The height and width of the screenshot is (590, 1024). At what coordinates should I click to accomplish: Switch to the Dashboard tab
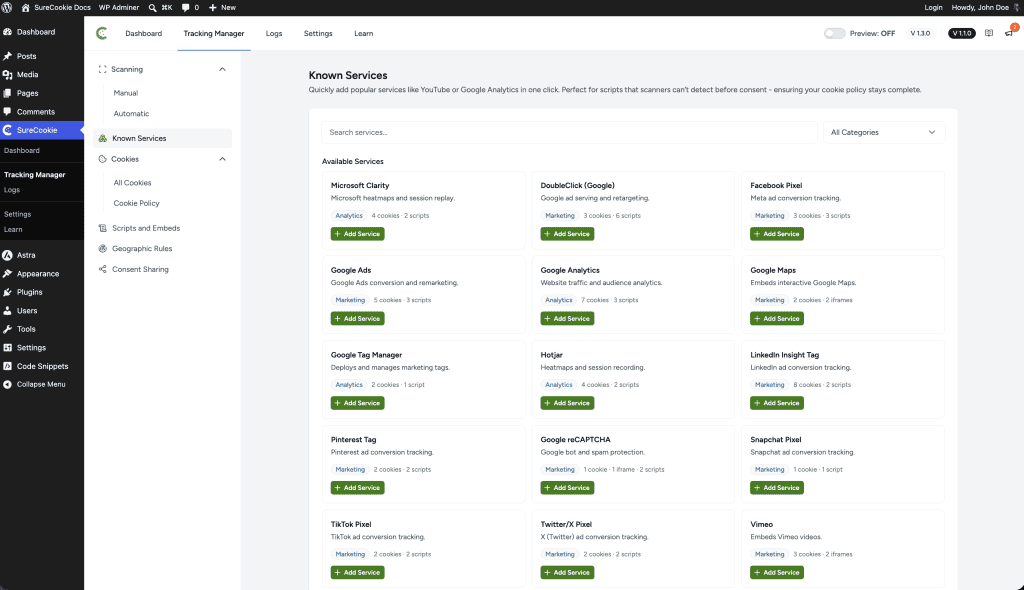point(144,33)
